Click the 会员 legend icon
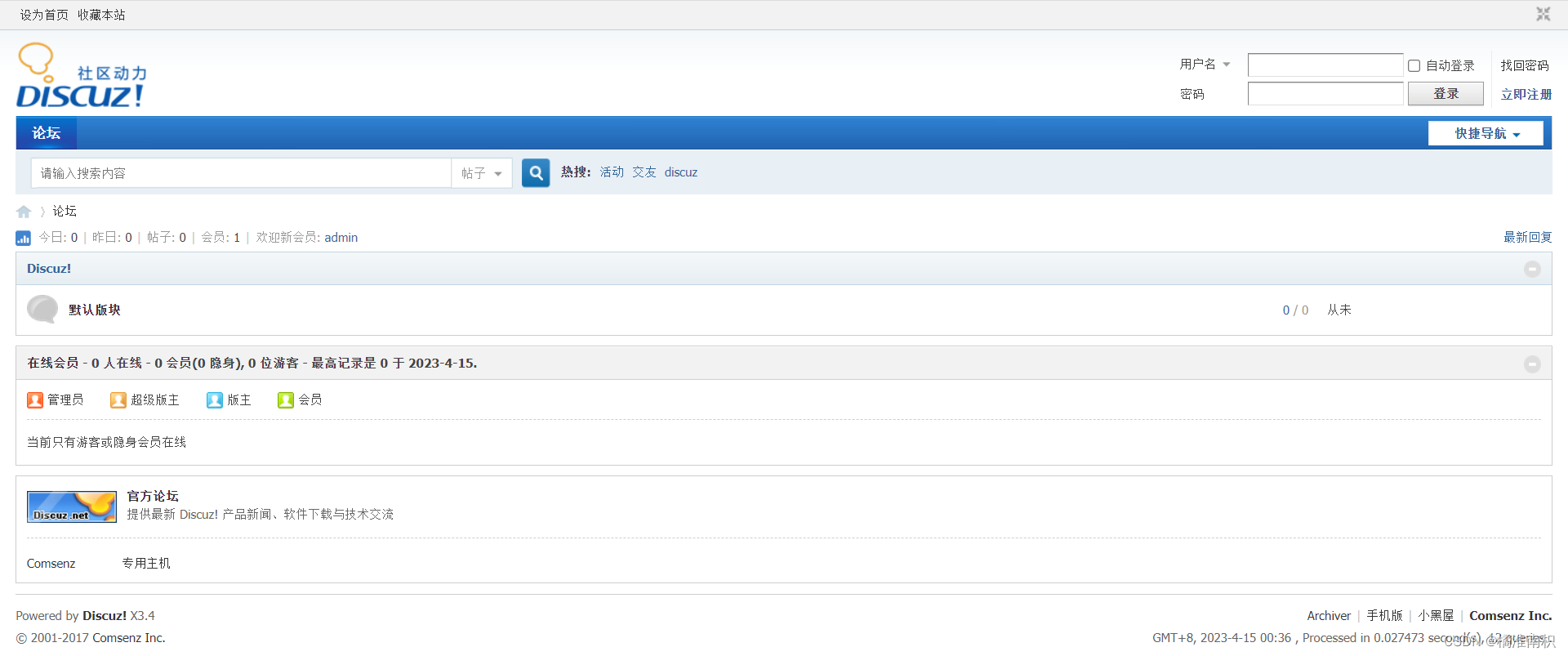 pyautogui.click(x=286, y=399)
